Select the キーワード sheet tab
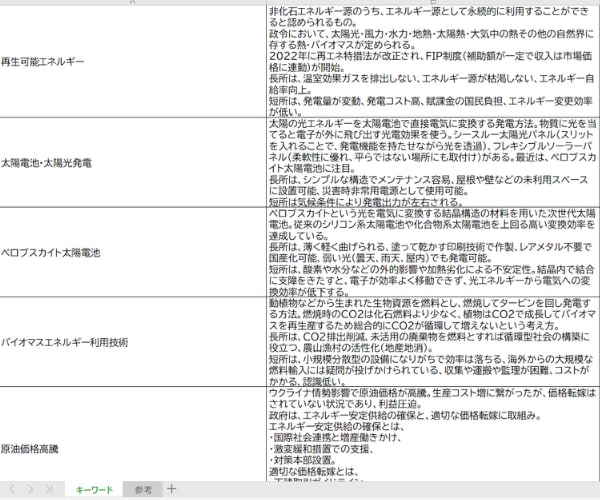The image size is (600, 500). click(x=94, y=490)
